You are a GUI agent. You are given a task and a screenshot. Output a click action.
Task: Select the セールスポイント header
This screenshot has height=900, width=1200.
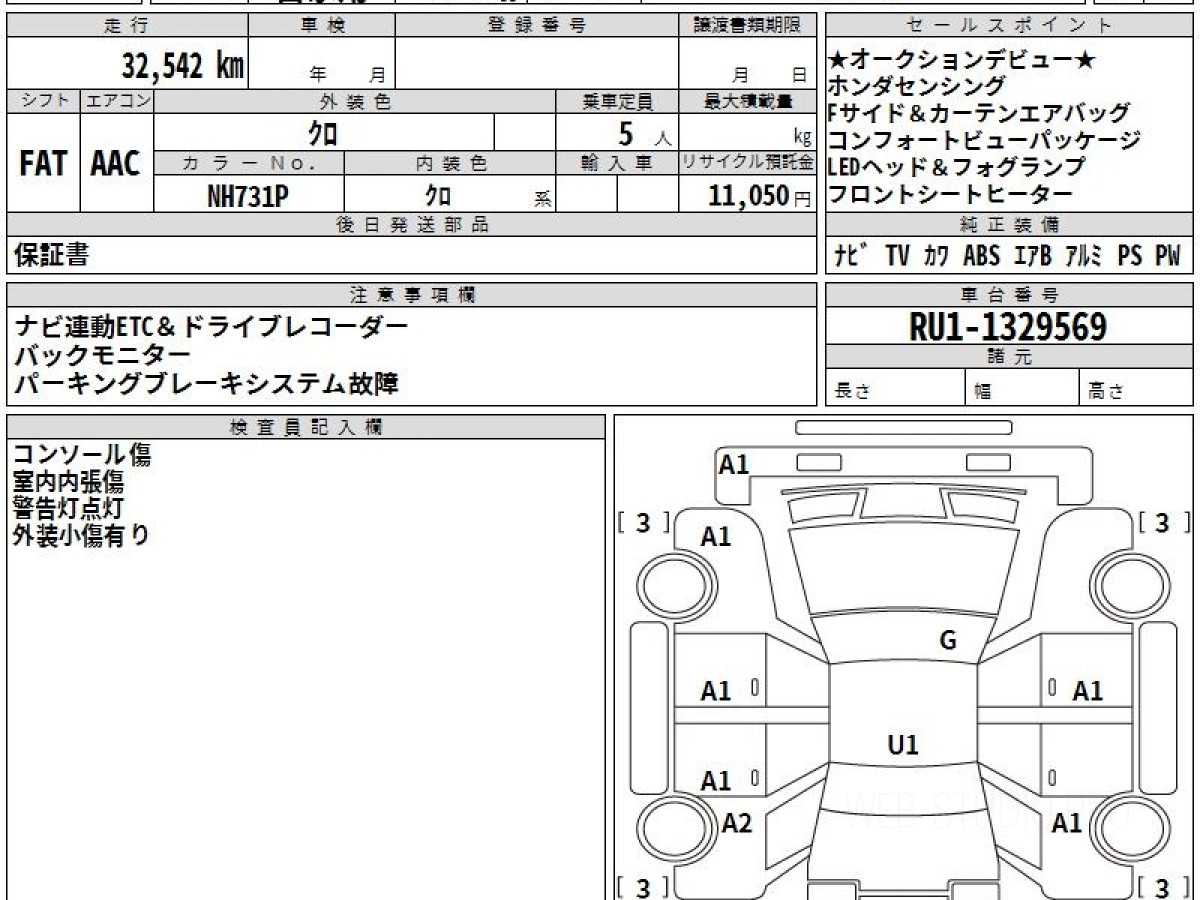pos(1009,26)
